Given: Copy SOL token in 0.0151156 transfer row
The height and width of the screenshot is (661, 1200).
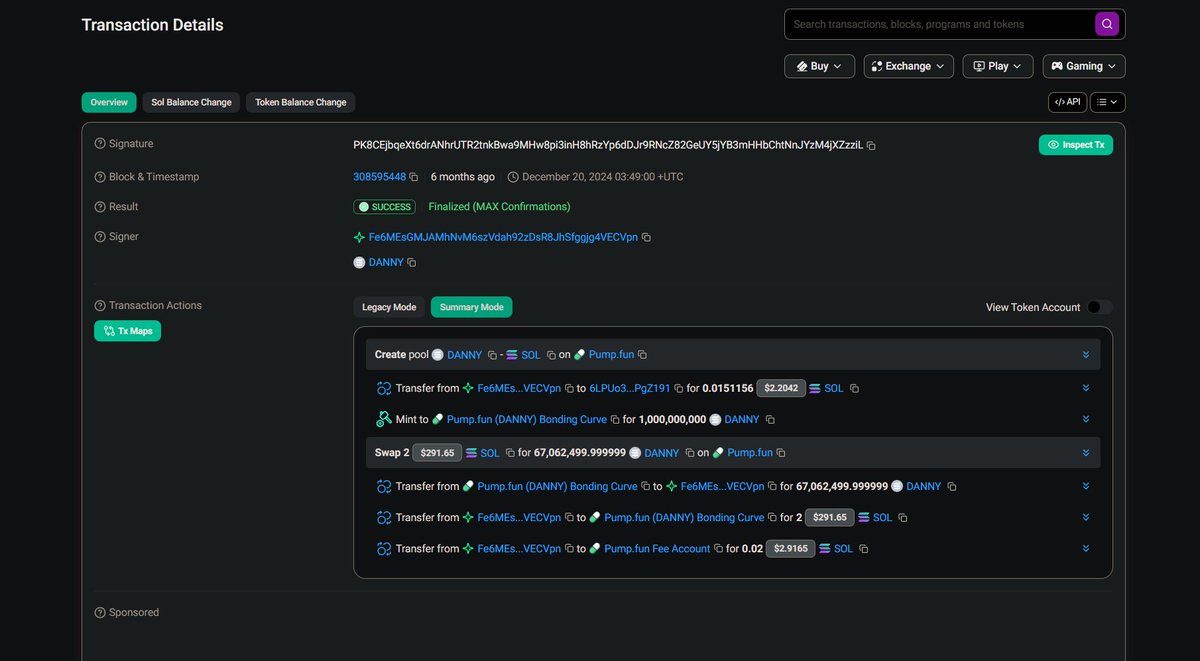Looking at the screenshot, I should coord(854,388).
